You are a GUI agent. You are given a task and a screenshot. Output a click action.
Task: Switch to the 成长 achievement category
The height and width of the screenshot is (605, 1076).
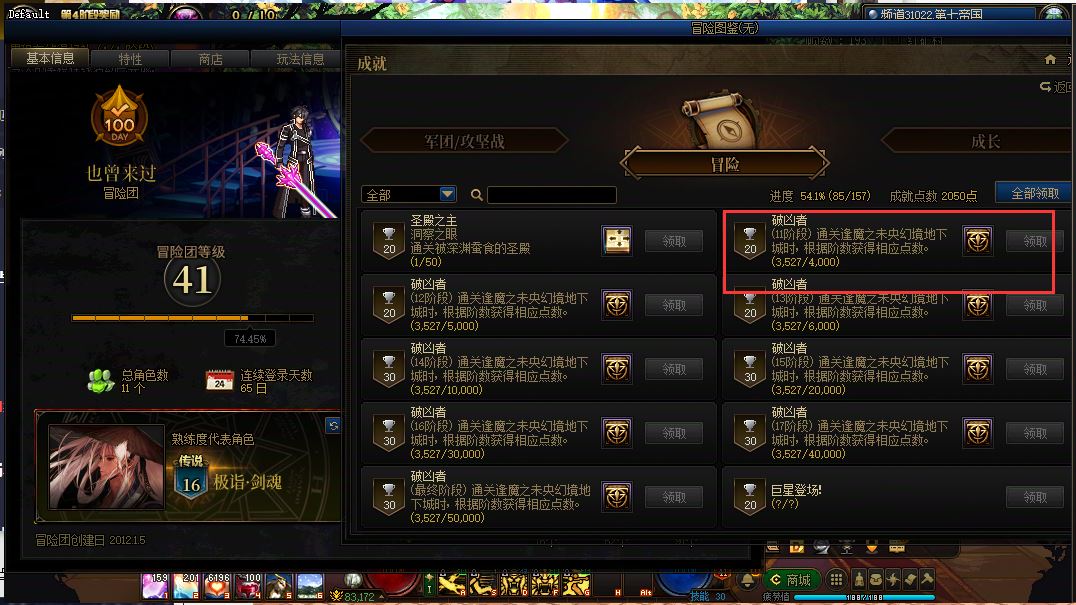coord(985,141)
